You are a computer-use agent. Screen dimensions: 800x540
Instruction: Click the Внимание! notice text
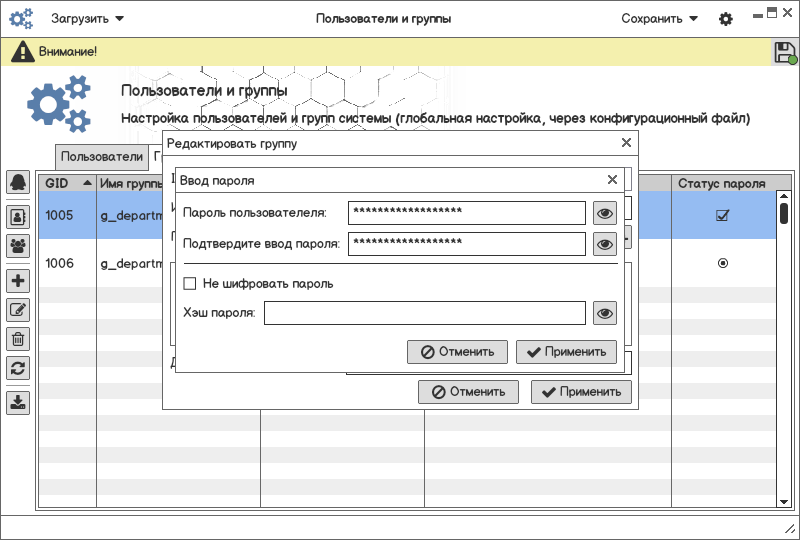[68, 52]
